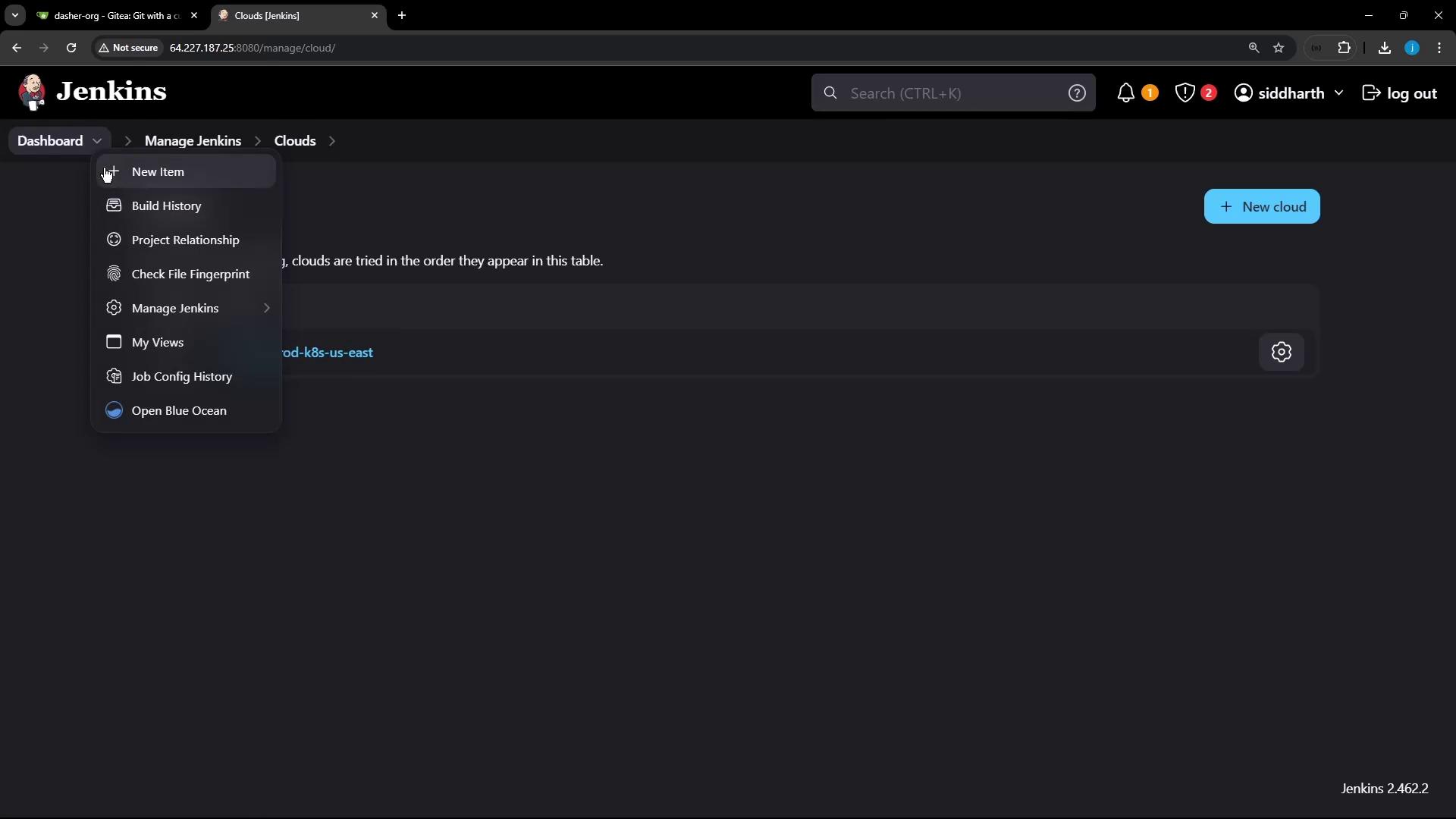Screen dimensions: 1456x819
Task: Click the Open Blue Ocean menu entry
Action: [179, 411]
